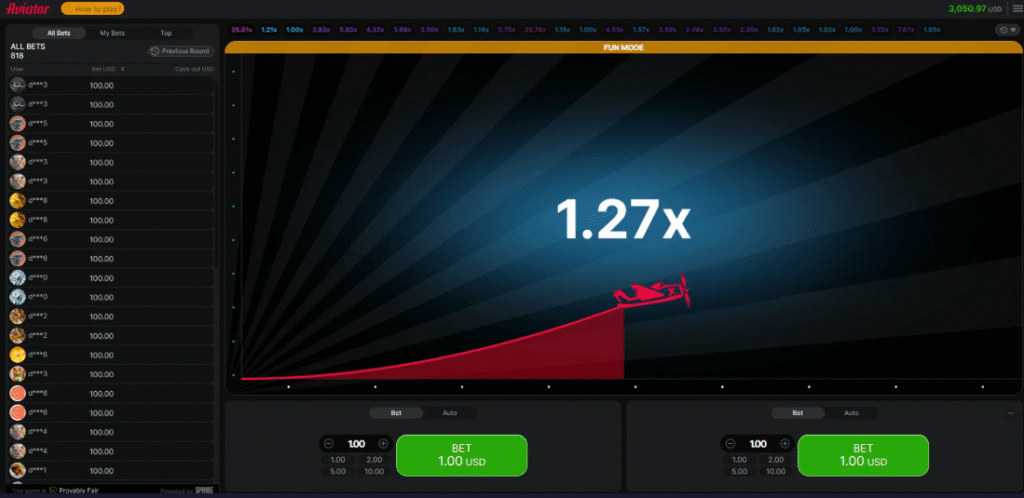Open the 7.67x history result
The image size is (1024, 498).
click(x=906, y=29)
